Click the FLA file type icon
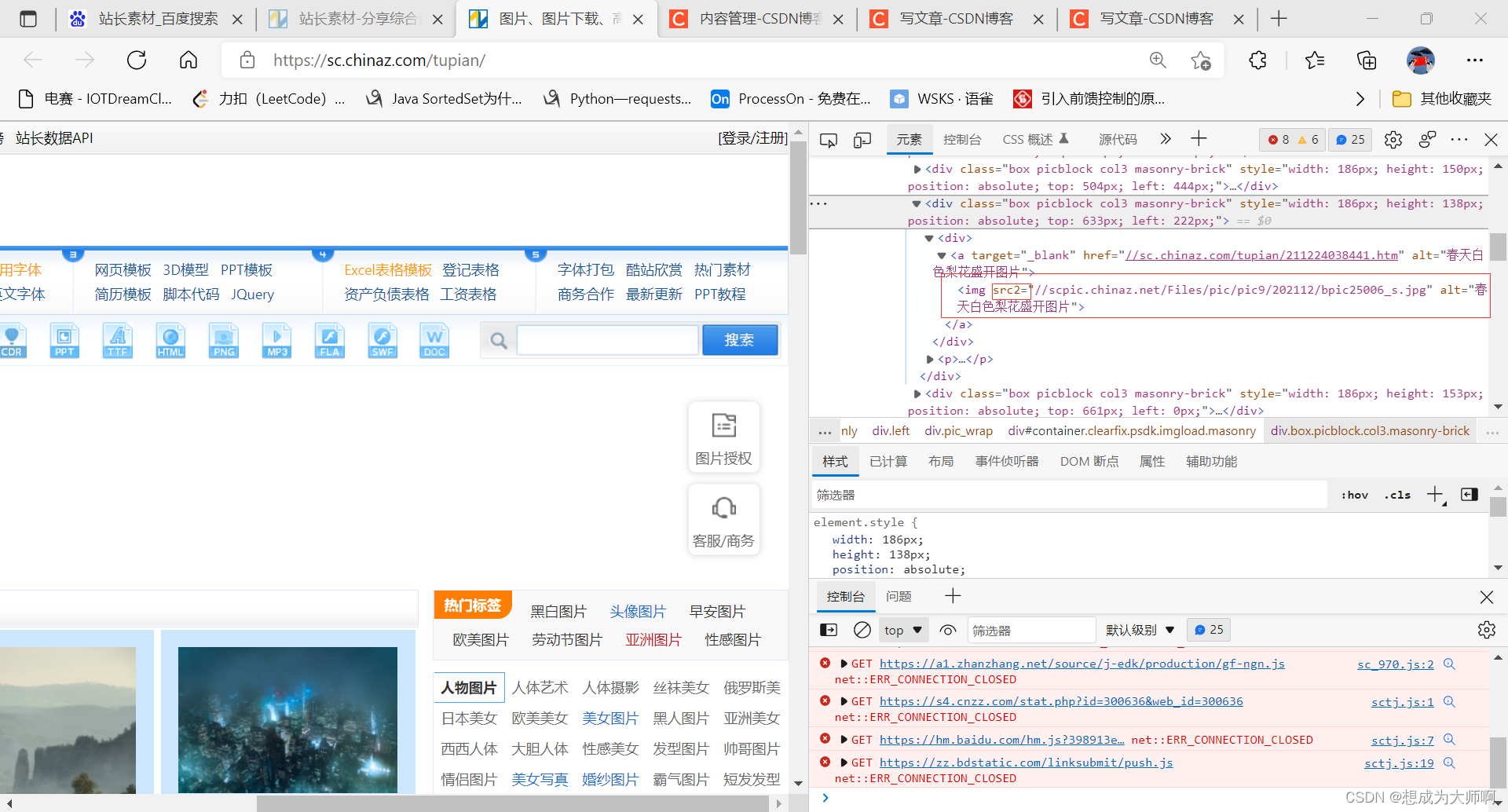 pos(330,340)
